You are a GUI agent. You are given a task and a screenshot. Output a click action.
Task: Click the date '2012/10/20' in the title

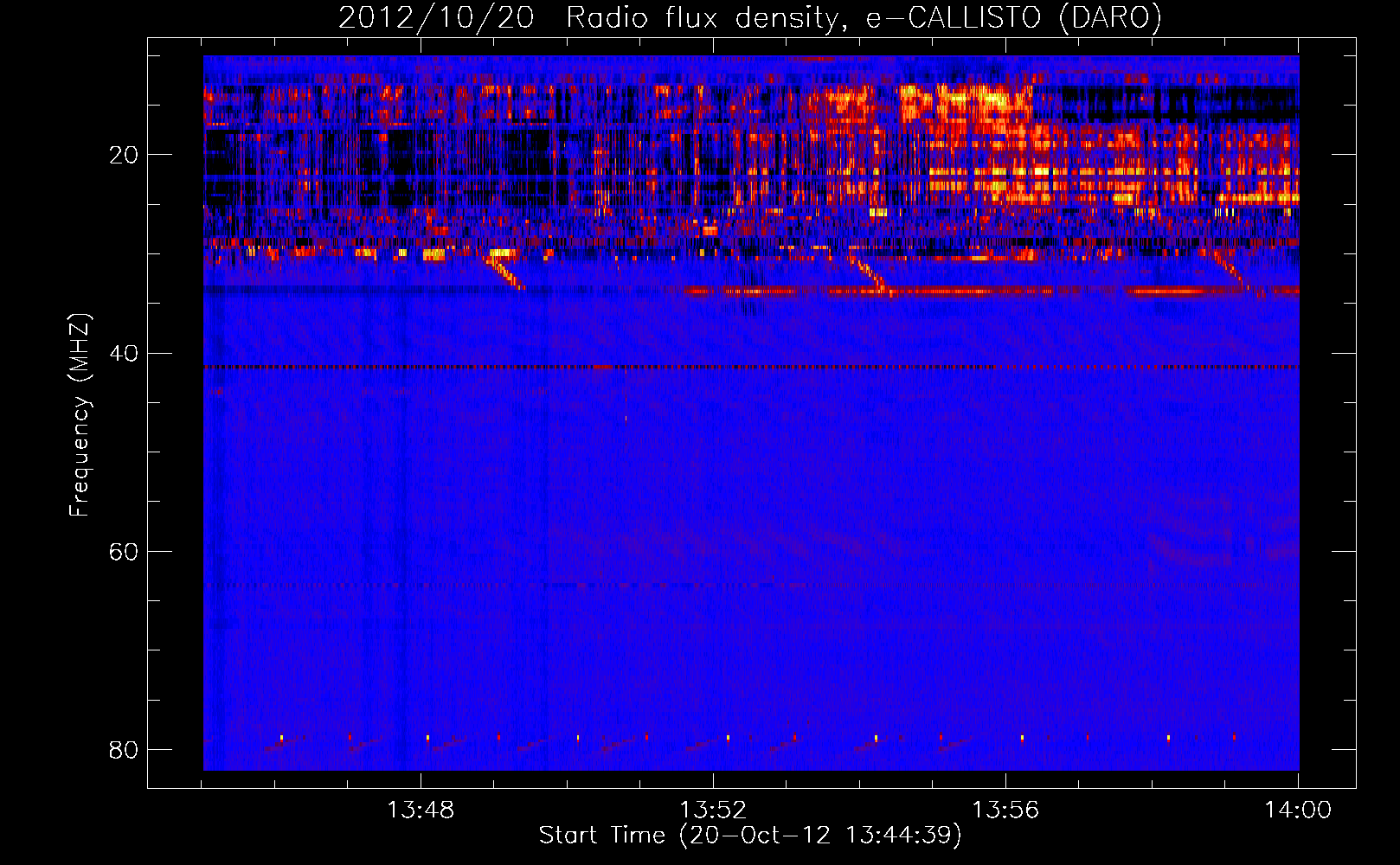click(436, 17)
